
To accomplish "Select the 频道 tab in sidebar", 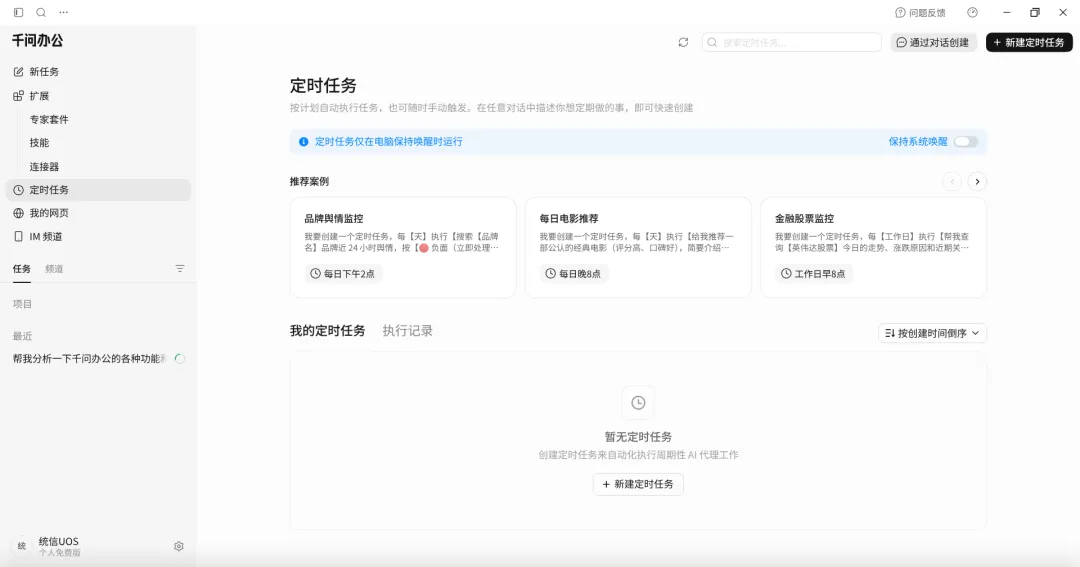I will point(54,269).
